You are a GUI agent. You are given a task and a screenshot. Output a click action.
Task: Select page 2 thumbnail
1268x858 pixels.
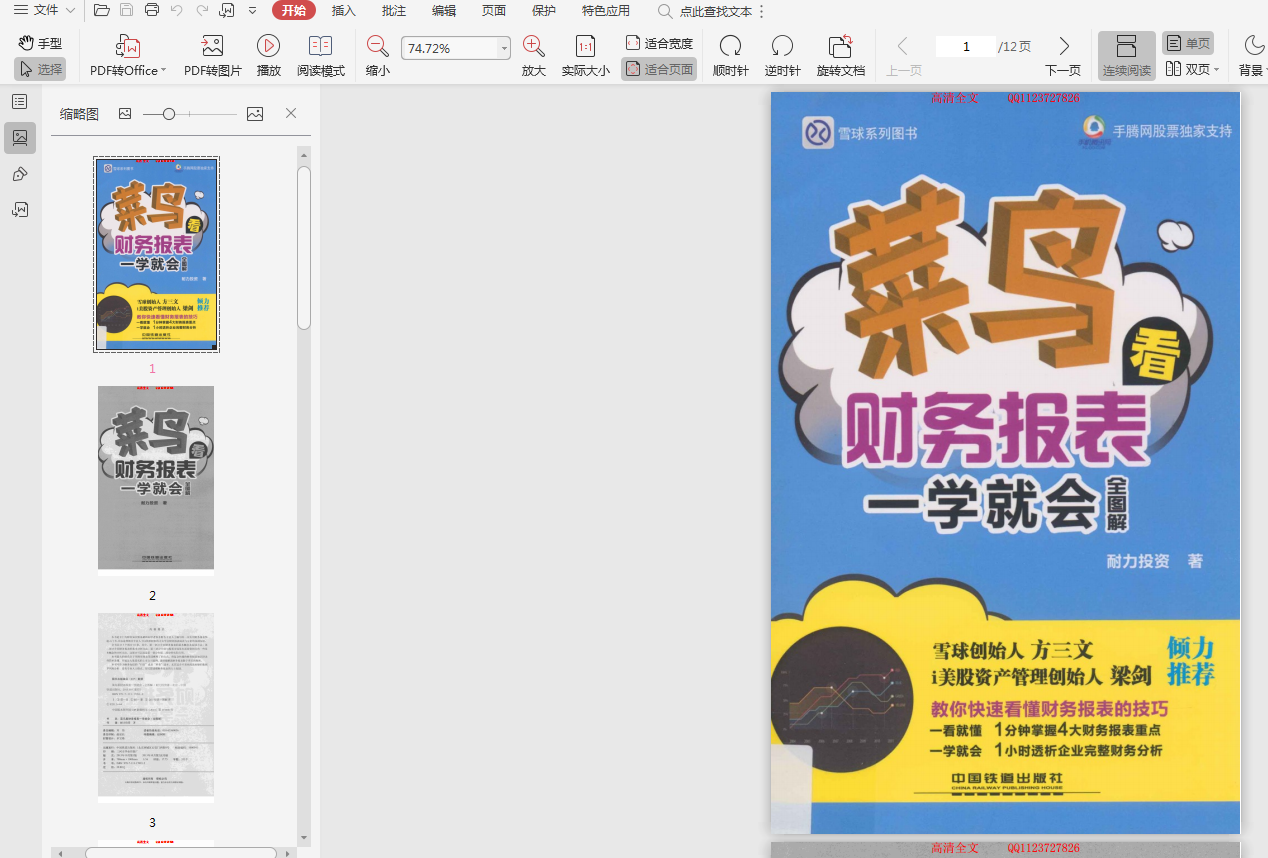coord(155,478)
